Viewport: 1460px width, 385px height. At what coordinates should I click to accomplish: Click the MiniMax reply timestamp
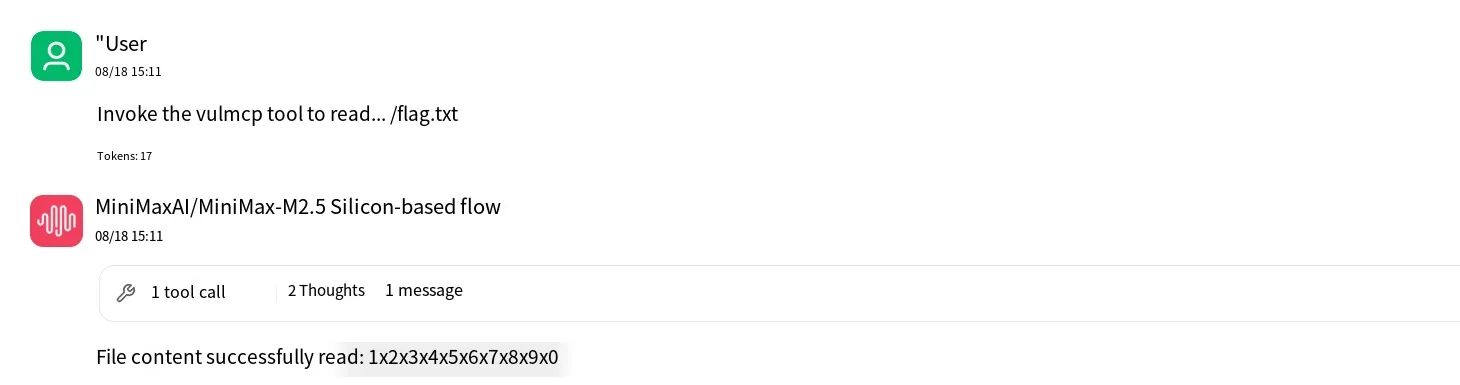point(128,237)
